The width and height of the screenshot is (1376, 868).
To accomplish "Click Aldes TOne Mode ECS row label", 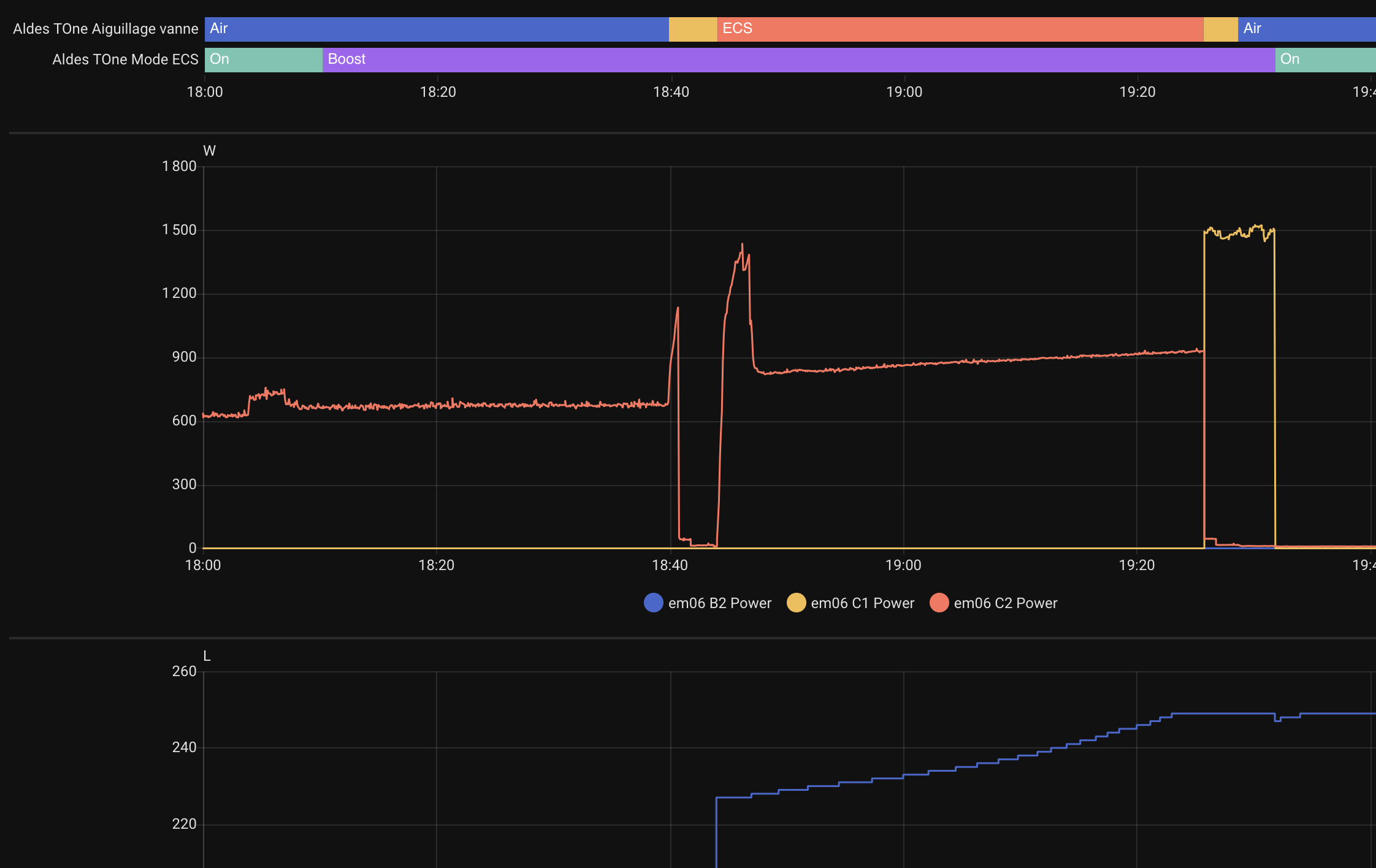I will 125,59.
